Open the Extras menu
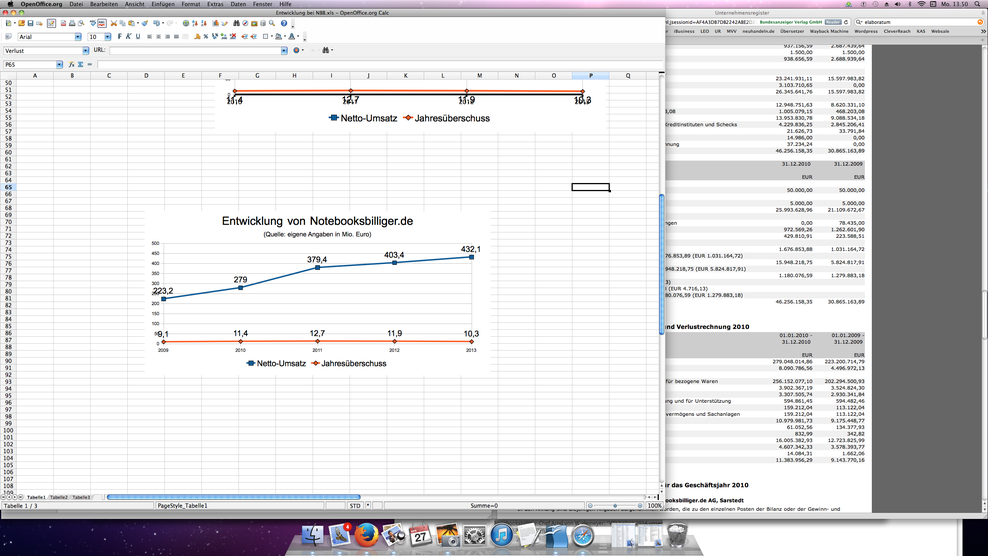The image size is (988, 556). (215, 4)
